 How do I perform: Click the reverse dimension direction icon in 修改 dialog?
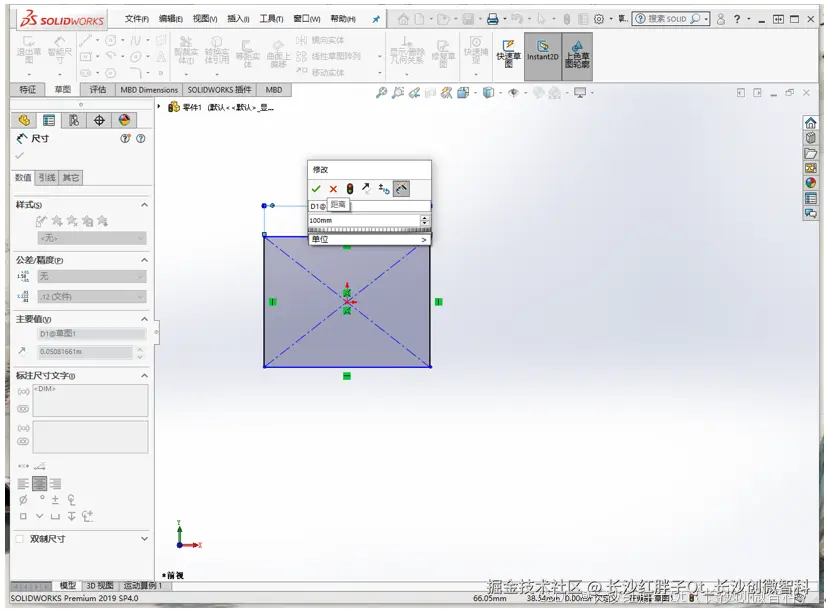click(366, 189)
